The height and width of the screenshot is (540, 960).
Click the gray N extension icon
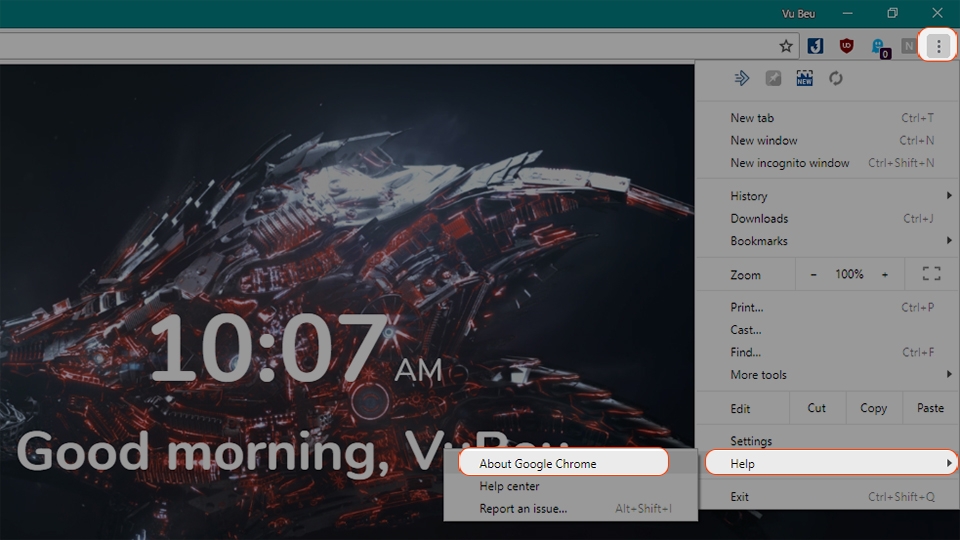(x=909, y=46)
